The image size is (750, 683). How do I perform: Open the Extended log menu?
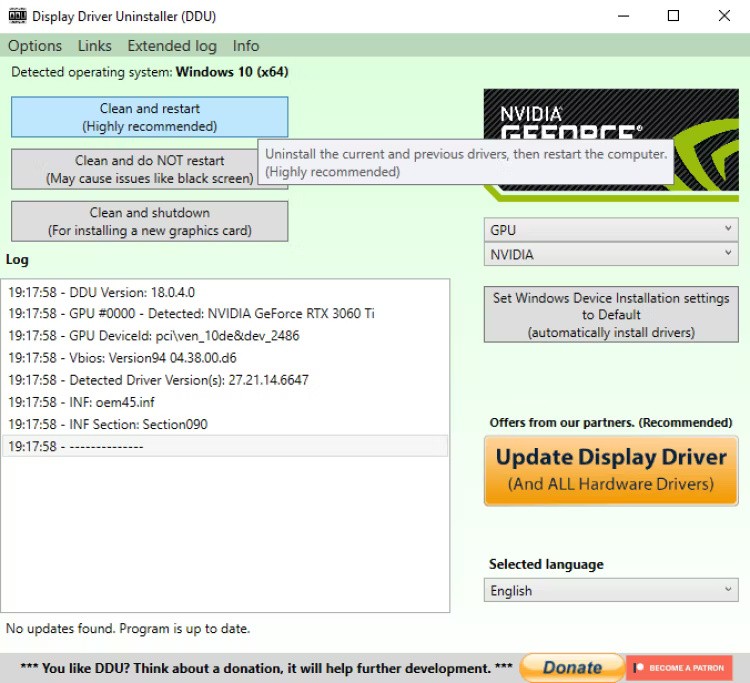click(172, 46)
